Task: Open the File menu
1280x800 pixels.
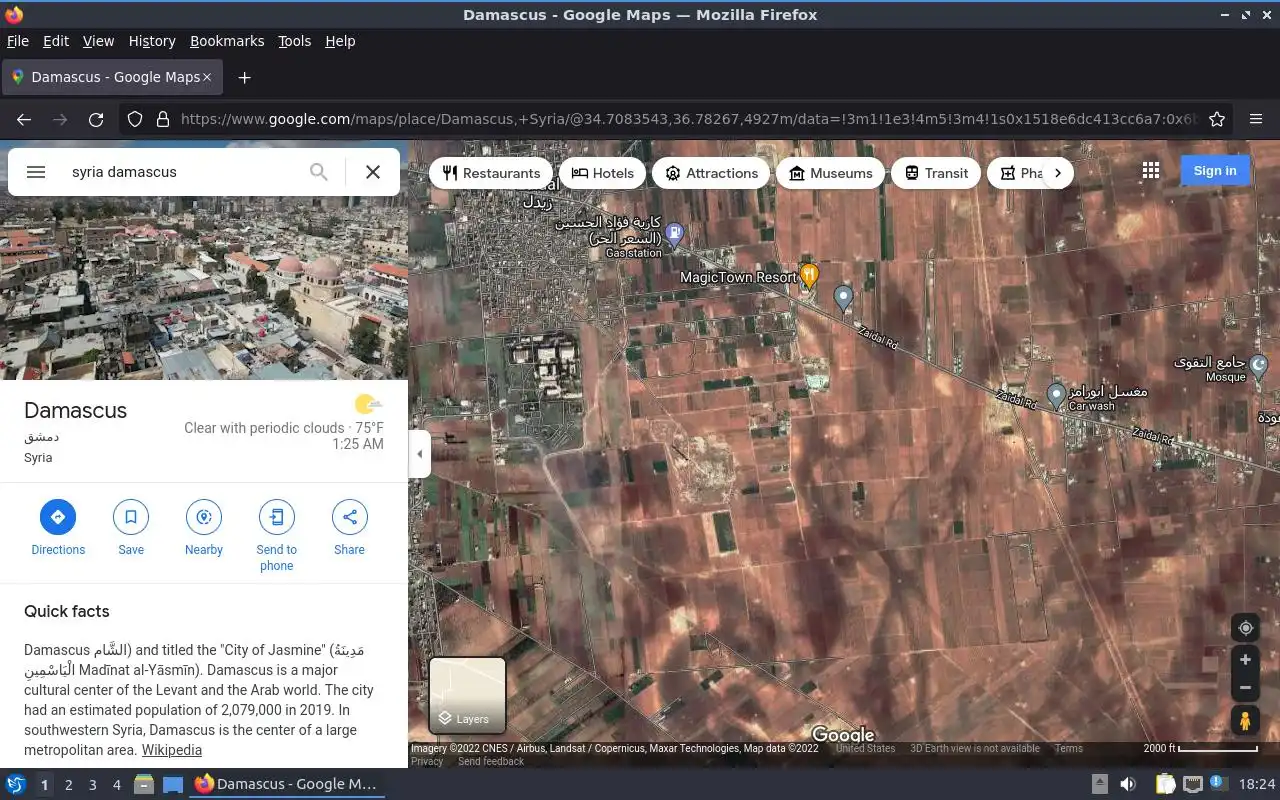Action: coord(17,41)
